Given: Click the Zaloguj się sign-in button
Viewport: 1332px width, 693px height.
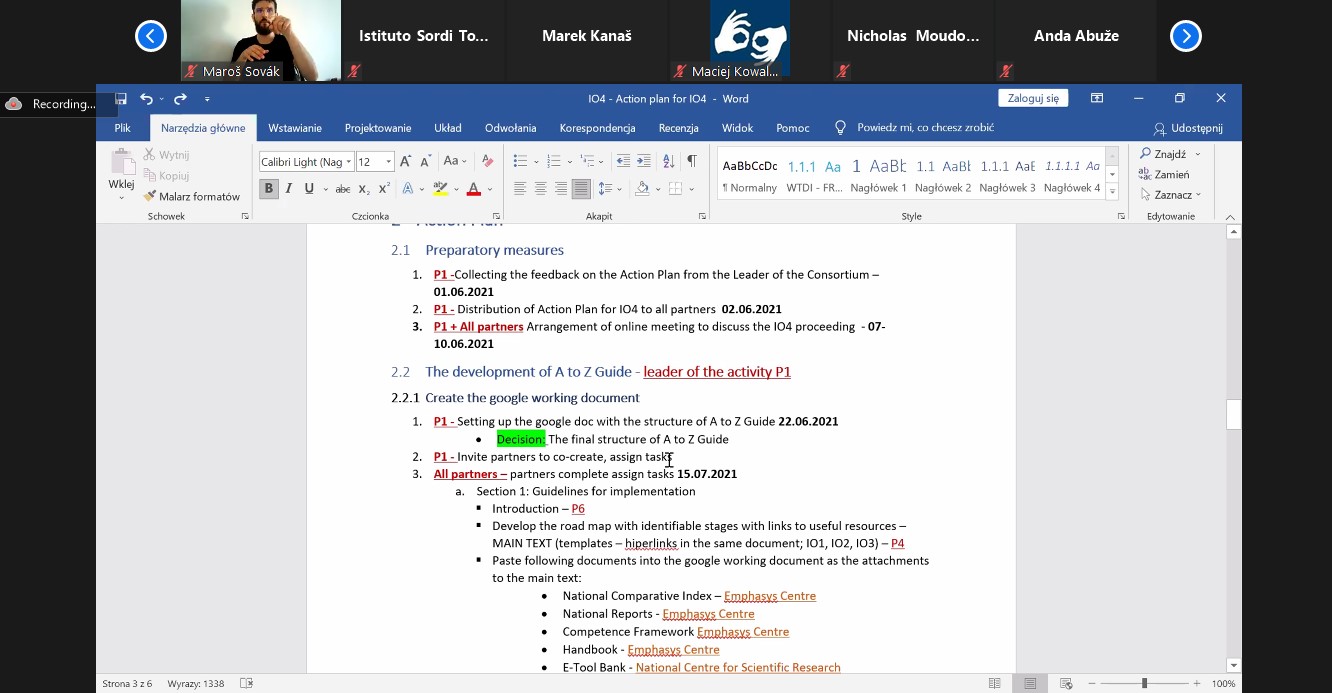Looking at the screenshot, I should 1033,98.
